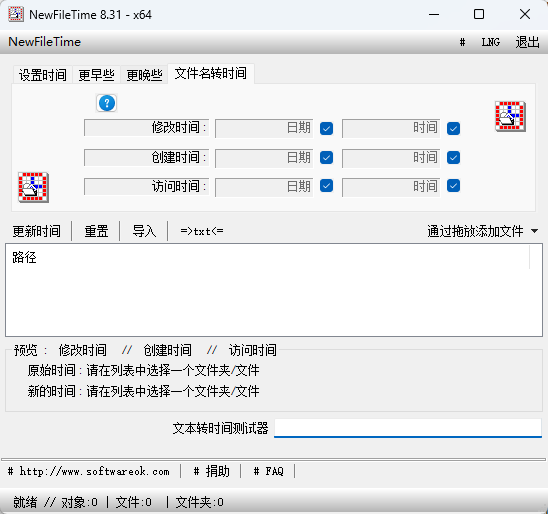Click the NewFileTime icon at top right of panel
Viewport: 548px width, 514px height.
click(x=510, y=116)
